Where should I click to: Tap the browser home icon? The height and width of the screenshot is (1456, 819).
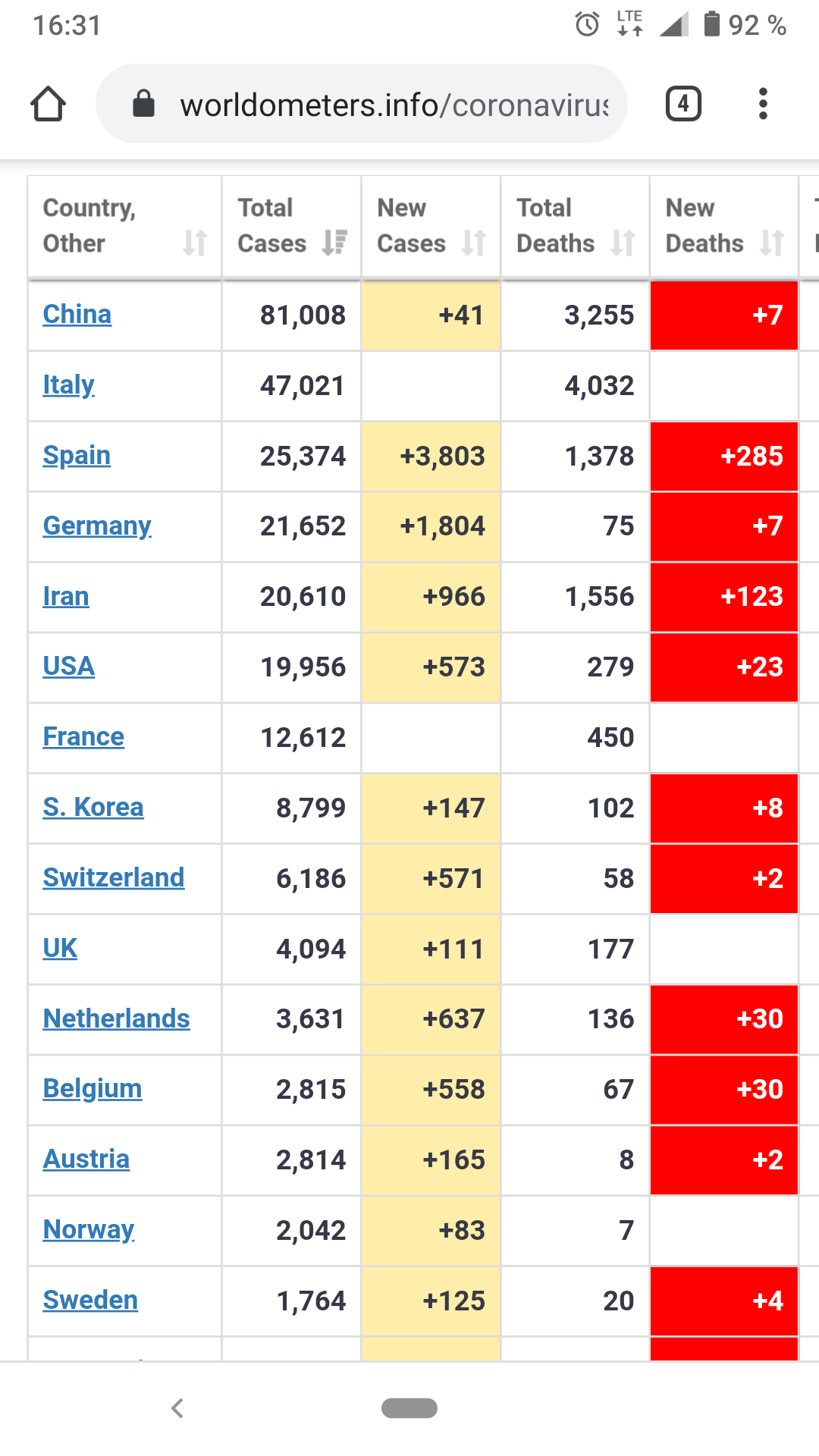(48, 104)
